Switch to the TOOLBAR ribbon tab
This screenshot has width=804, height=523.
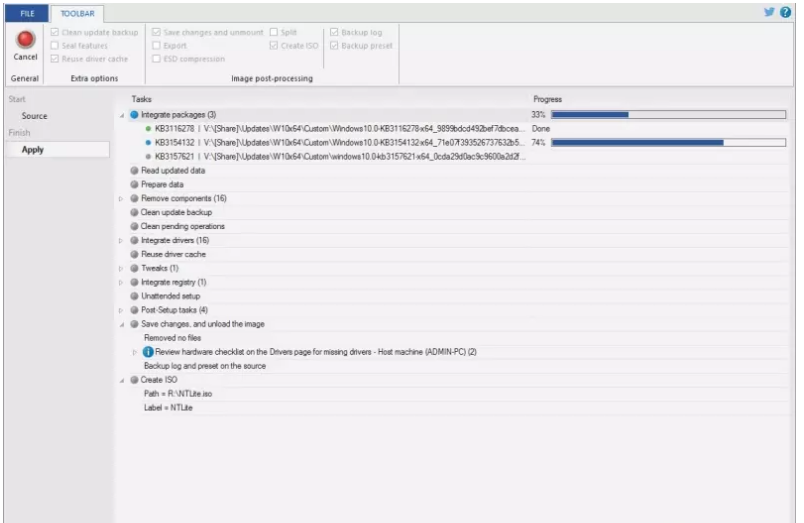77,13
